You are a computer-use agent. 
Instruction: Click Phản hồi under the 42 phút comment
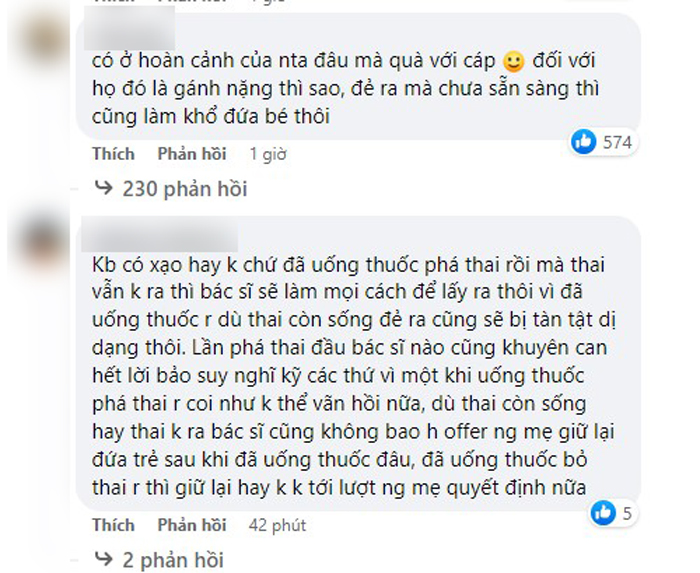(192, 525)
